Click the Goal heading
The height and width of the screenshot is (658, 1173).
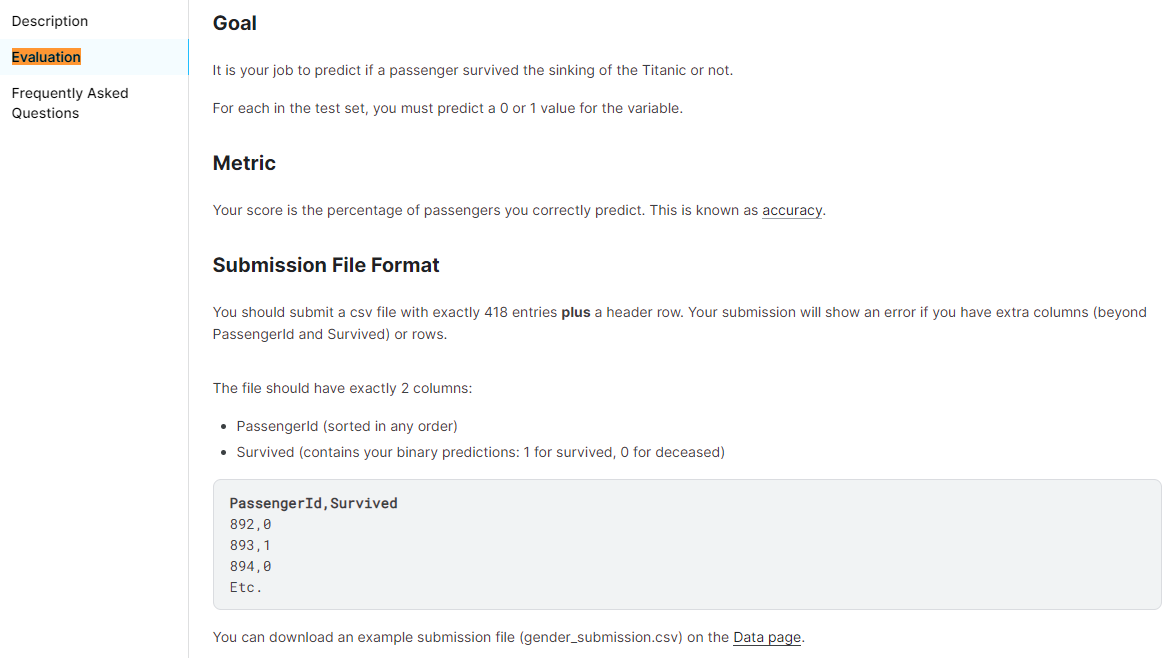pos(235,23)
